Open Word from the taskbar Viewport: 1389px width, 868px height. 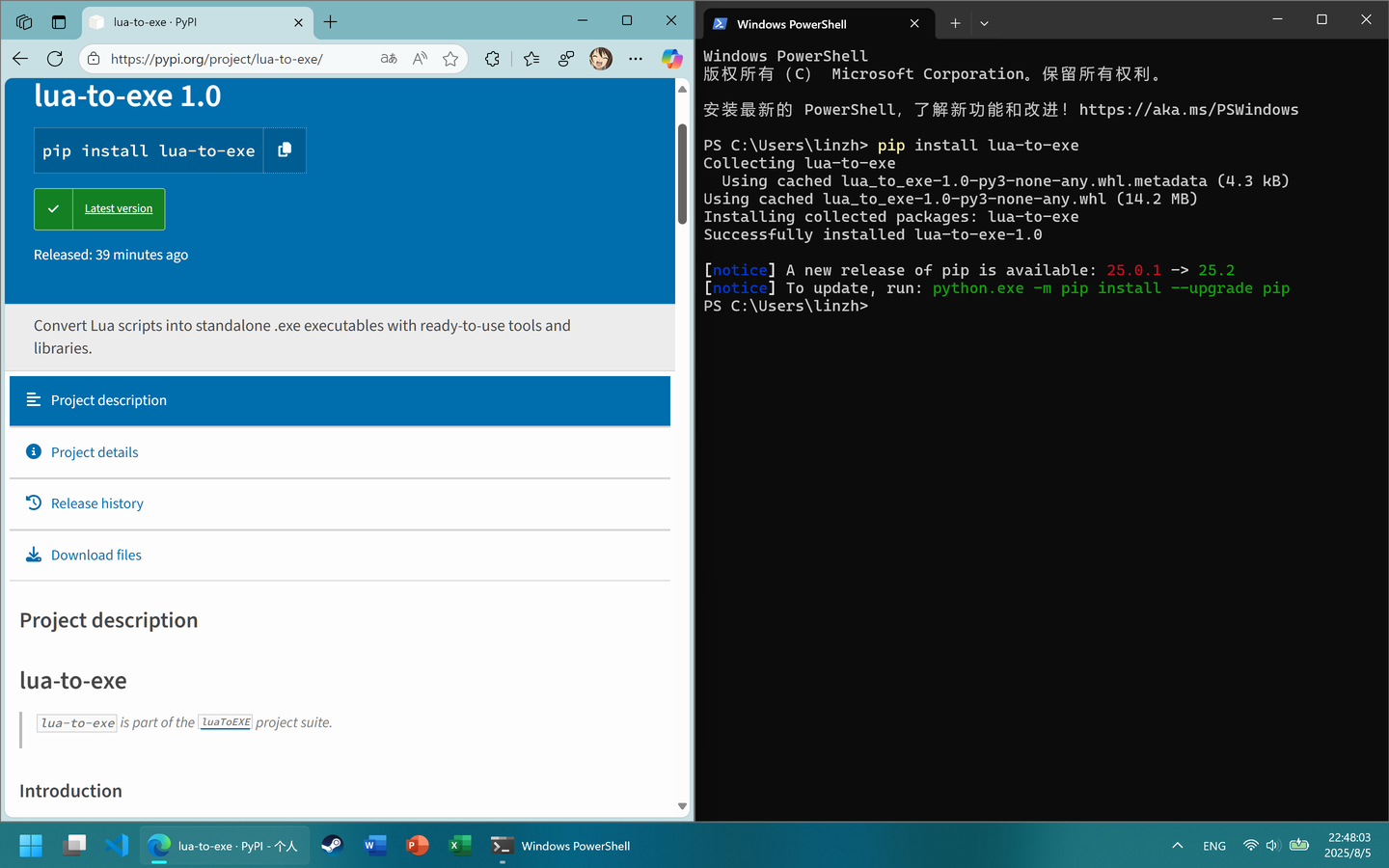(x=374, y=846)
